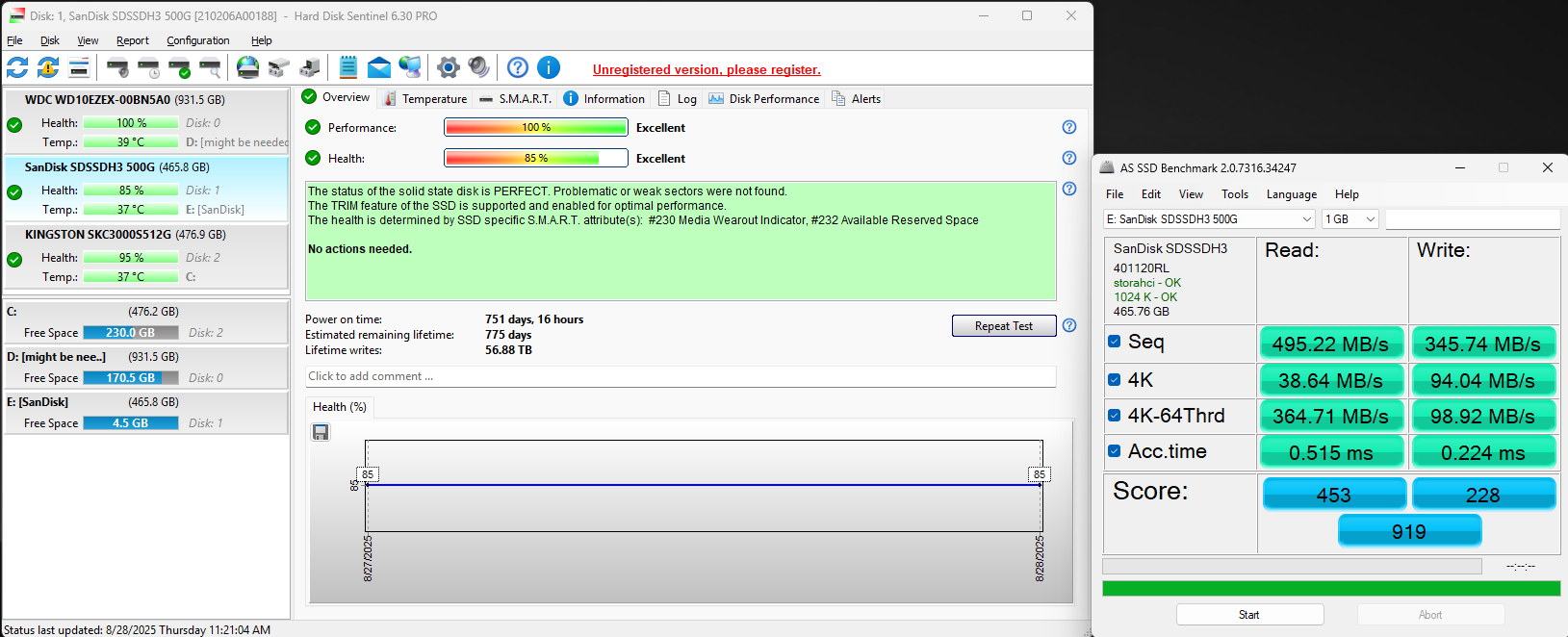Open the Configuration menu
The height and width of the screenshot is (637, 1568).
(198, 40)
